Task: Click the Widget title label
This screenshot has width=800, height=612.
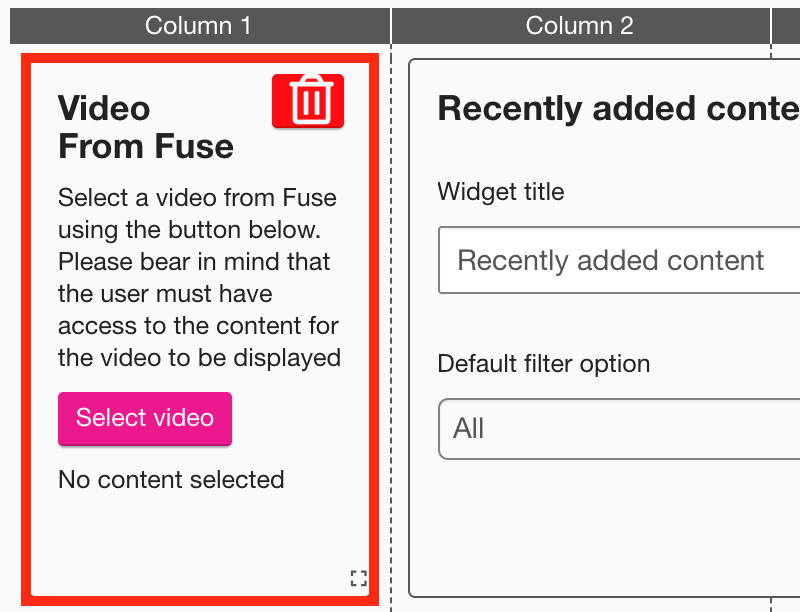Action: [x=501, y=191]
